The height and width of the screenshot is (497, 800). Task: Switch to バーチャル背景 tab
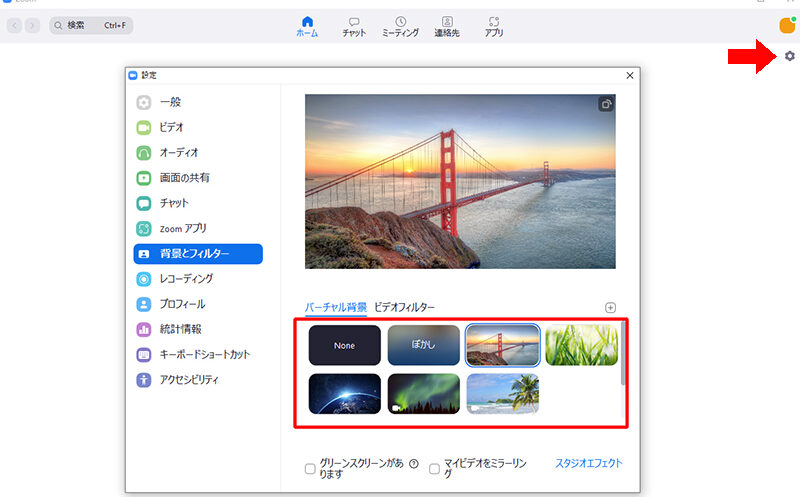[x=336, y=307]
